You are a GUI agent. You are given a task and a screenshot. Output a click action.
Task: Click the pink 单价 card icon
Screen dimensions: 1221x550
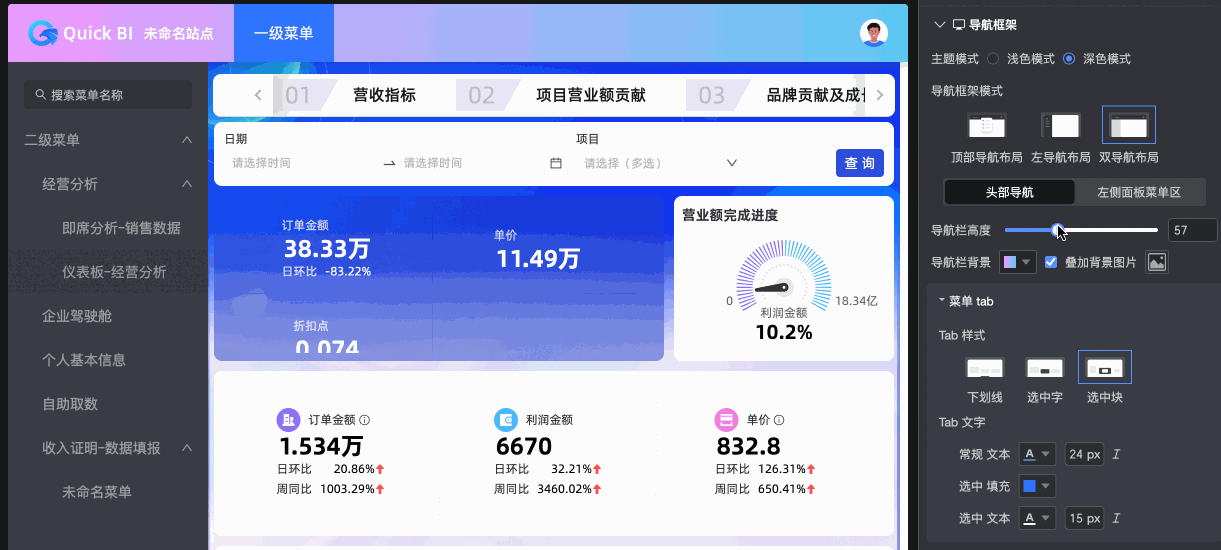pyautogui.click(x=725, y=420)
